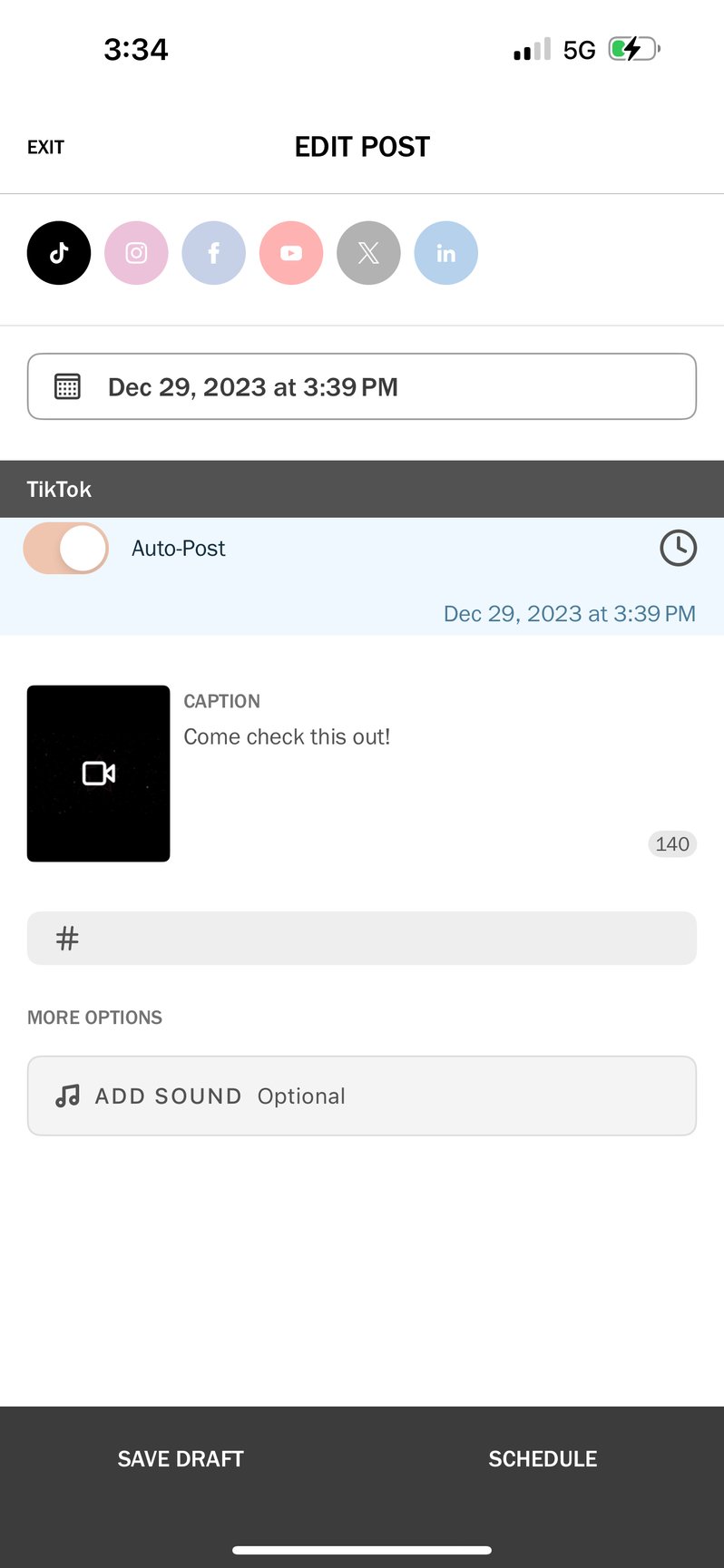Click the clock icon in the TikTok section
The image size is (724, 1568).
pyautogui.click(x=678, y=548)
